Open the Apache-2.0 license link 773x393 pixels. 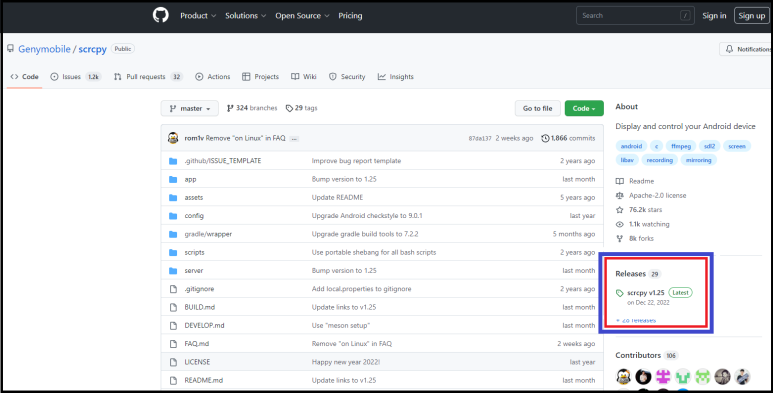tap(651, 195)
